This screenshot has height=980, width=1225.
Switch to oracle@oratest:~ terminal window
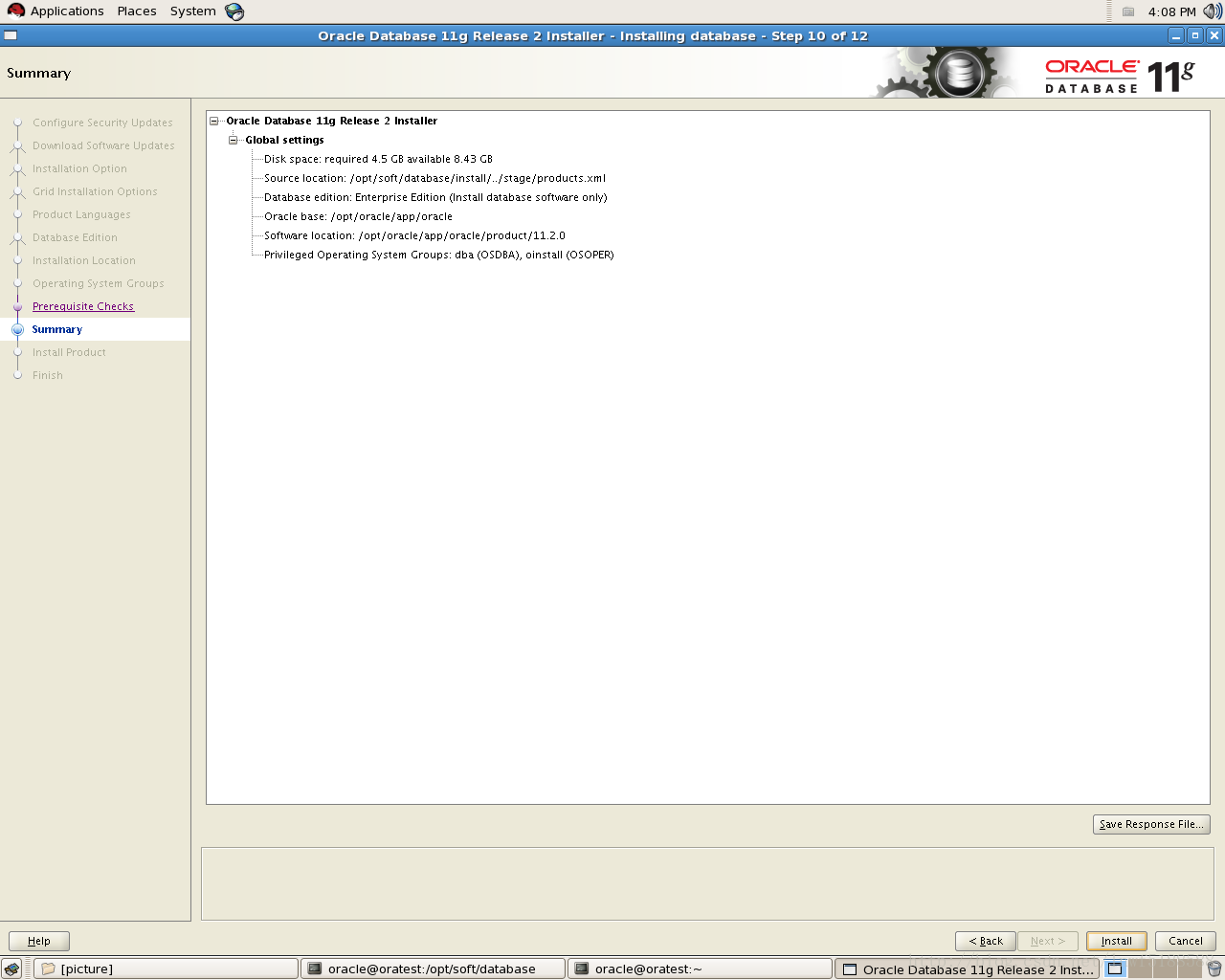point(700,969)
